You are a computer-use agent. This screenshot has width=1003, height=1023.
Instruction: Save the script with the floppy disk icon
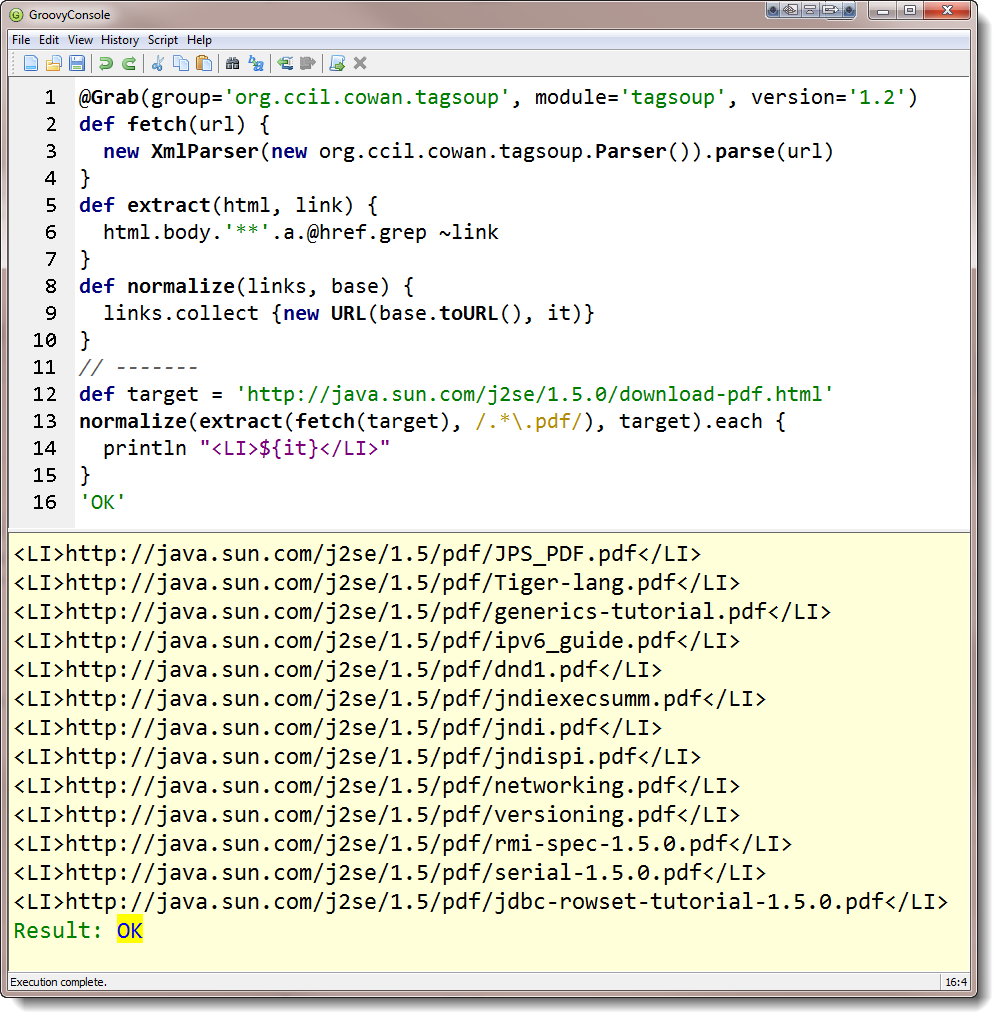click(x=77, y=63)
